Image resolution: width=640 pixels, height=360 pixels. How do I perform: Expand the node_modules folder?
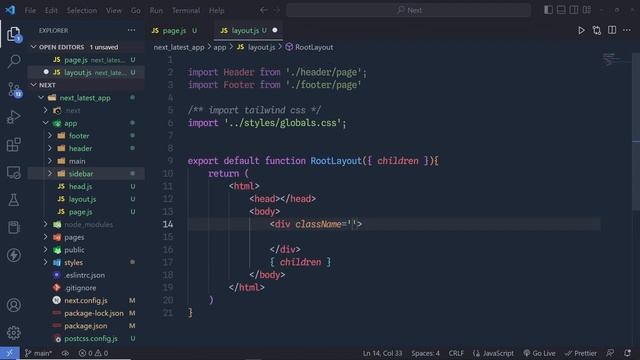point(46,224)
